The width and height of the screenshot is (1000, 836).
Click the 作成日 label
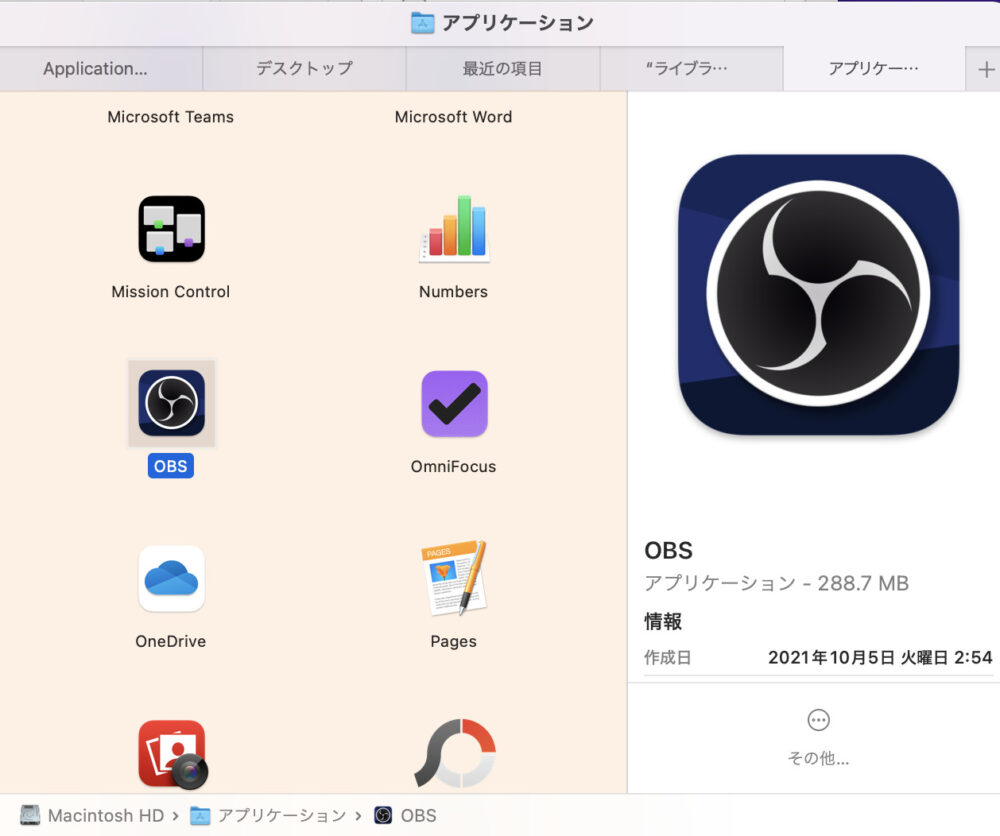[x=668, y=657]
